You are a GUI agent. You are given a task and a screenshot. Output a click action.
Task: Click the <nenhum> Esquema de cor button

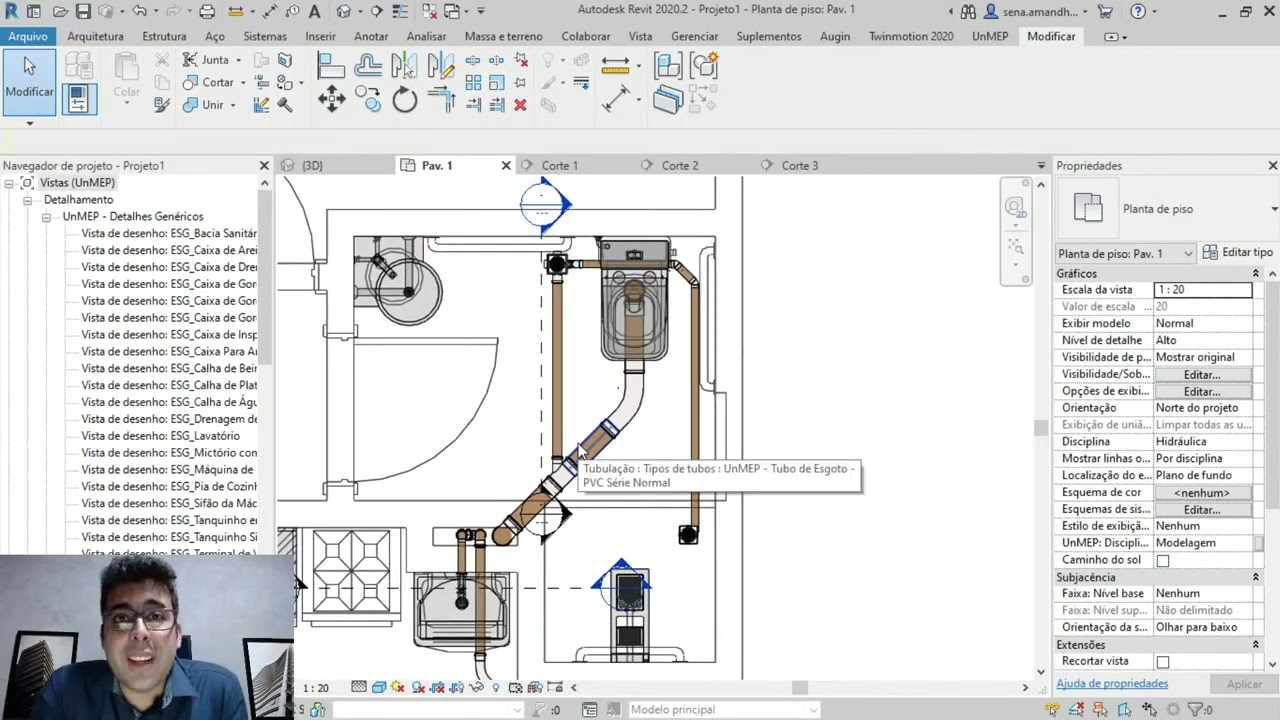pyautogui.click(x=1202, y=493)
